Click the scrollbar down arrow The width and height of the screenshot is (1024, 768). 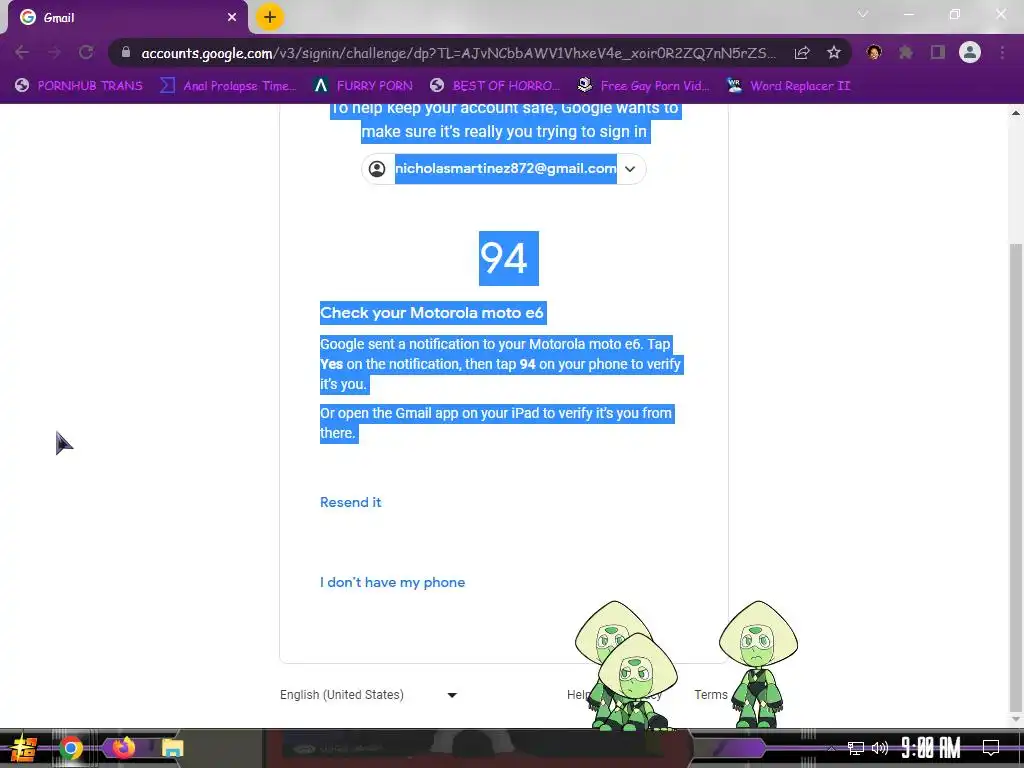(x=1016, y=719)
